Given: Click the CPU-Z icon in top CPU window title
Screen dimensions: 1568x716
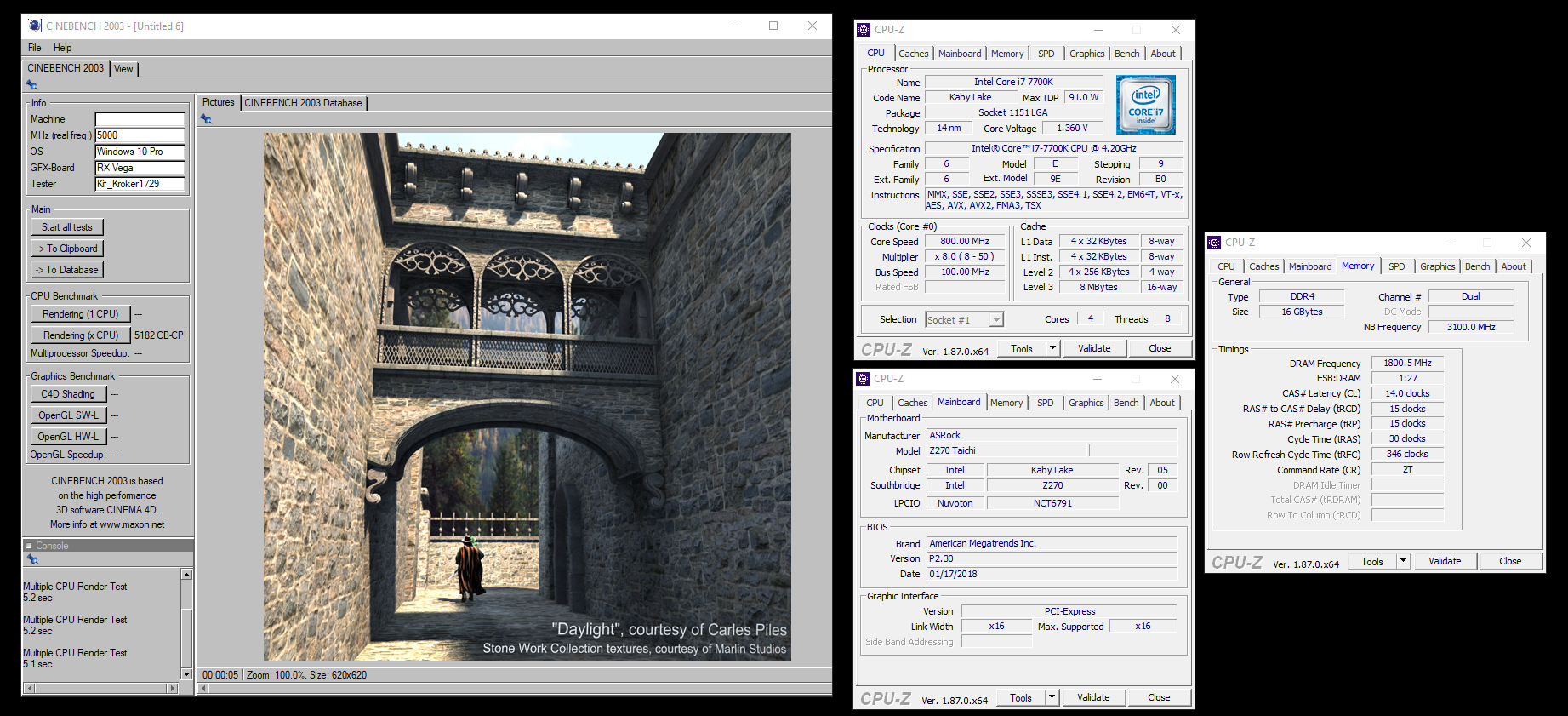Looking at the screenshot, I should pyautogui.click(x=864, y=30).
